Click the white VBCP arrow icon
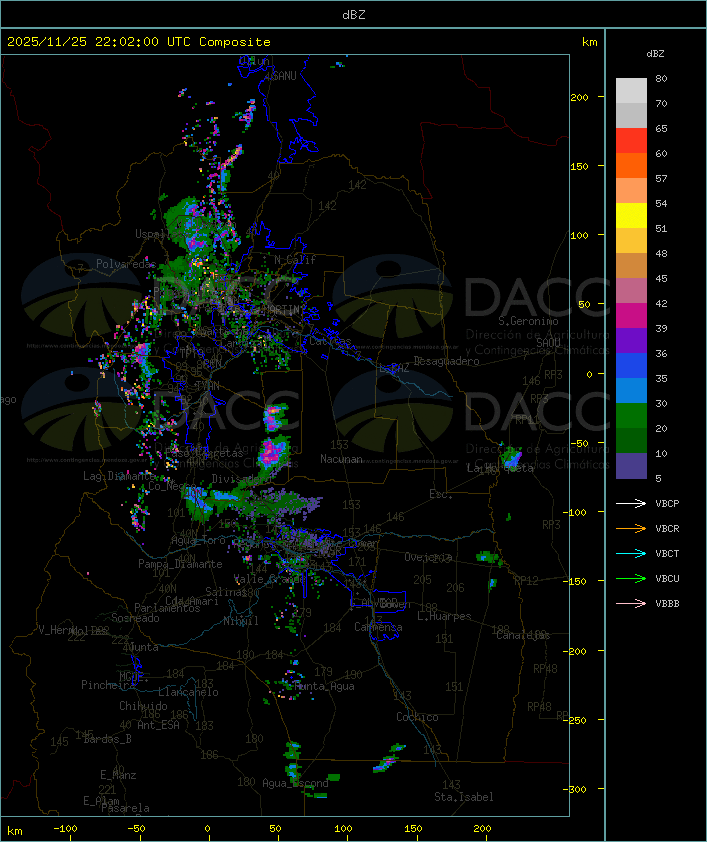Viewport: 707px width, 842px height. pyautogui.click(x=631, y=503)
